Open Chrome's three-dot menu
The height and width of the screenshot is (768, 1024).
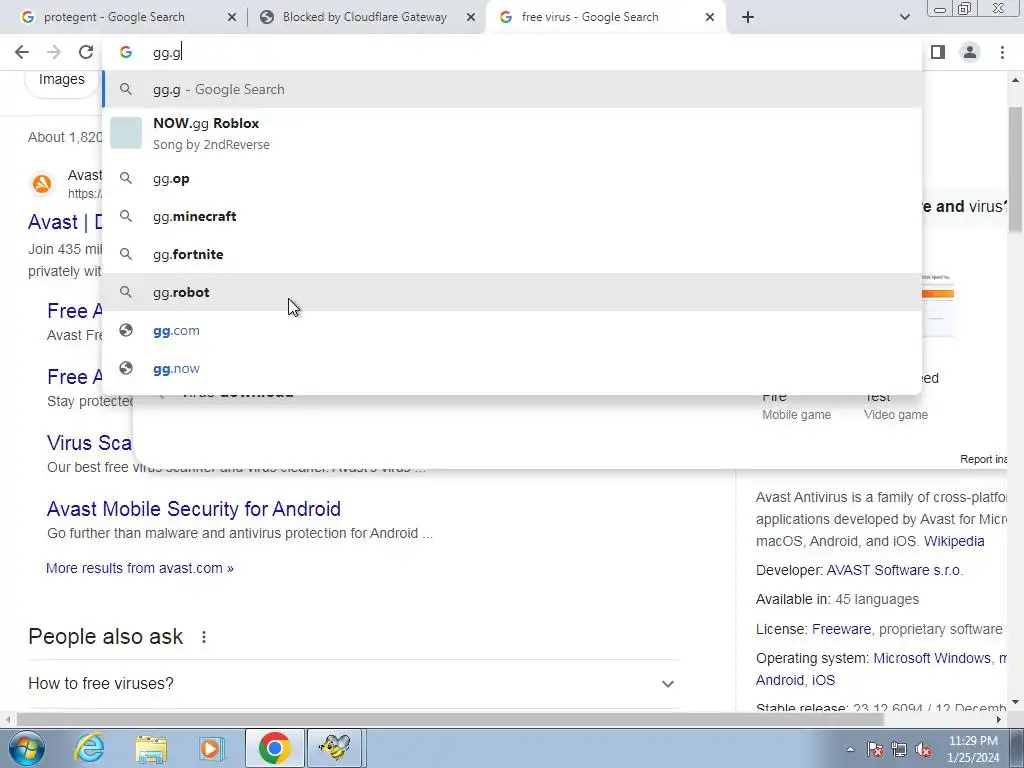coord(1002,52)
